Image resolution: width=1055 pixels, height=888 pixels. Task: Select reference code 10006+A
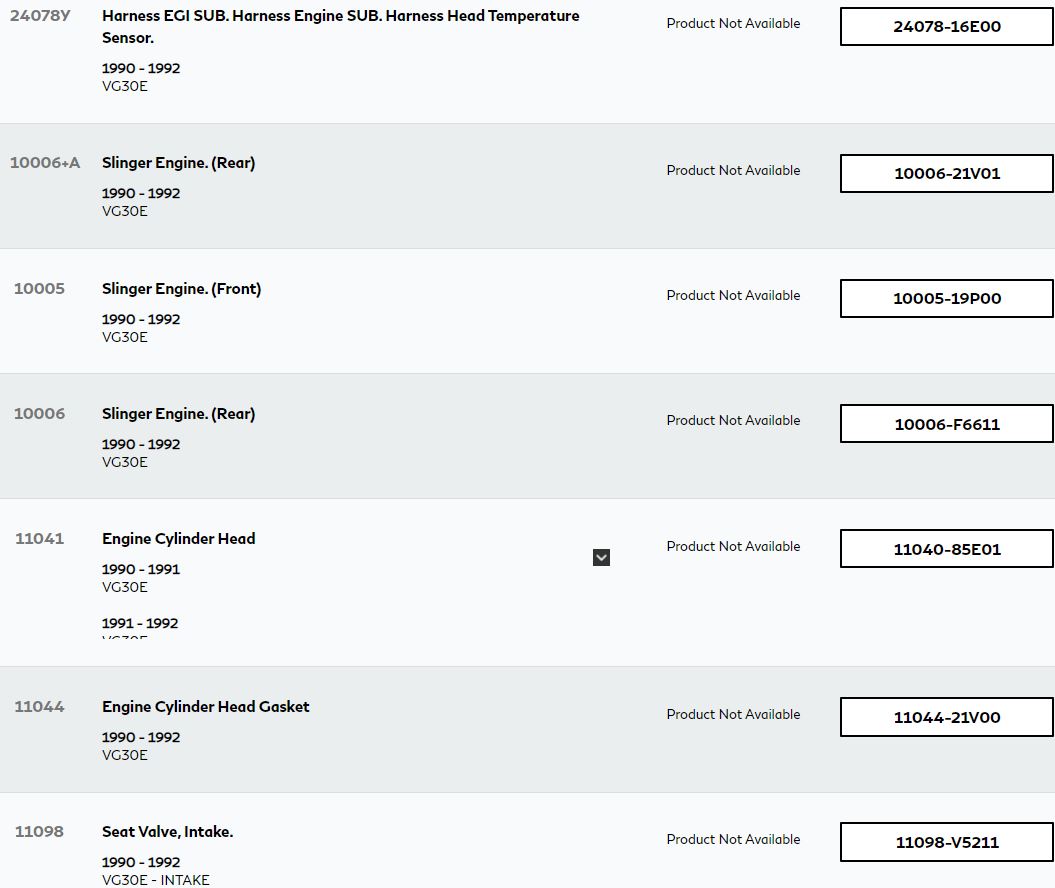pos(45,163)
